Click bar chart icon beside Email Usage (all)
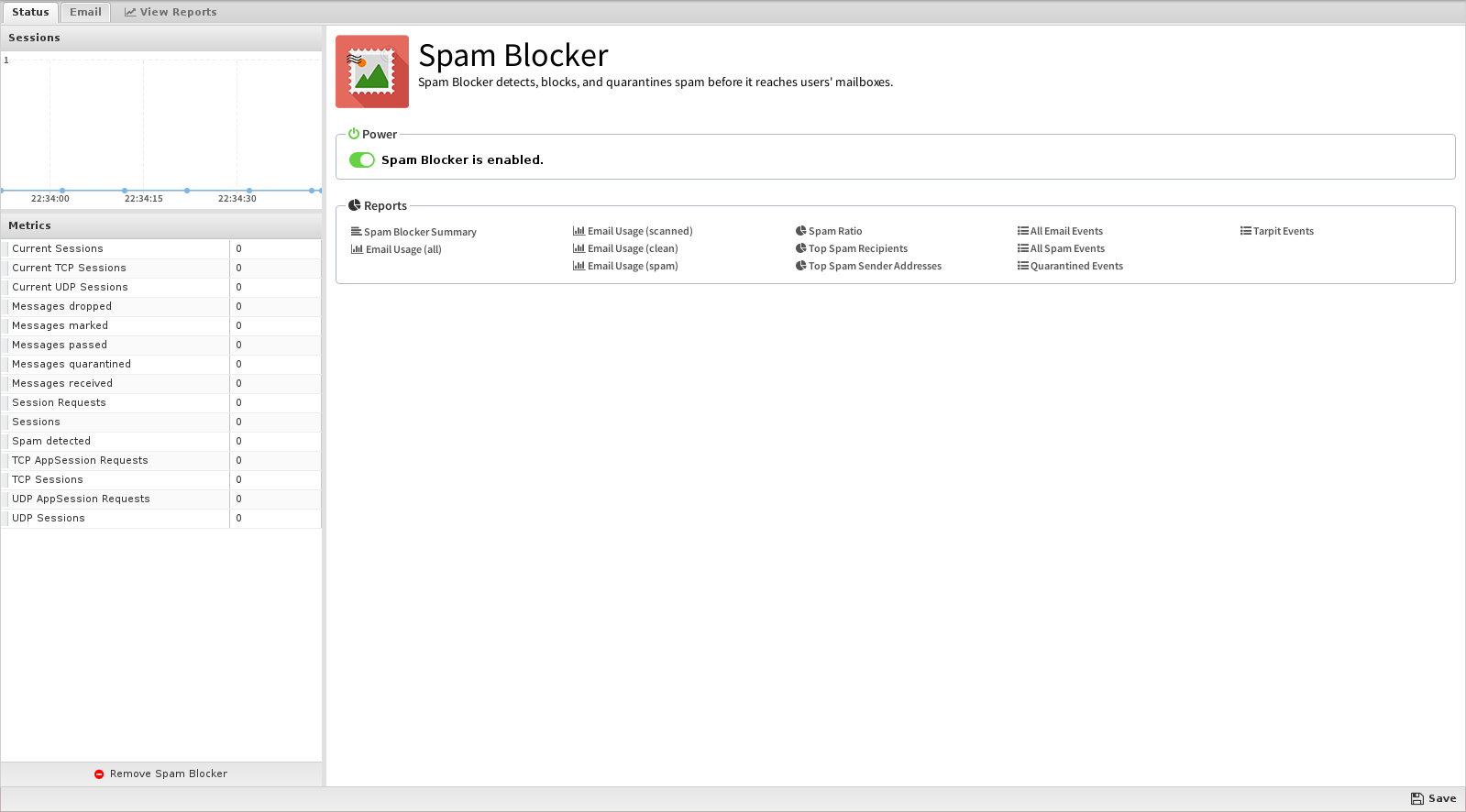 (357, 249)
